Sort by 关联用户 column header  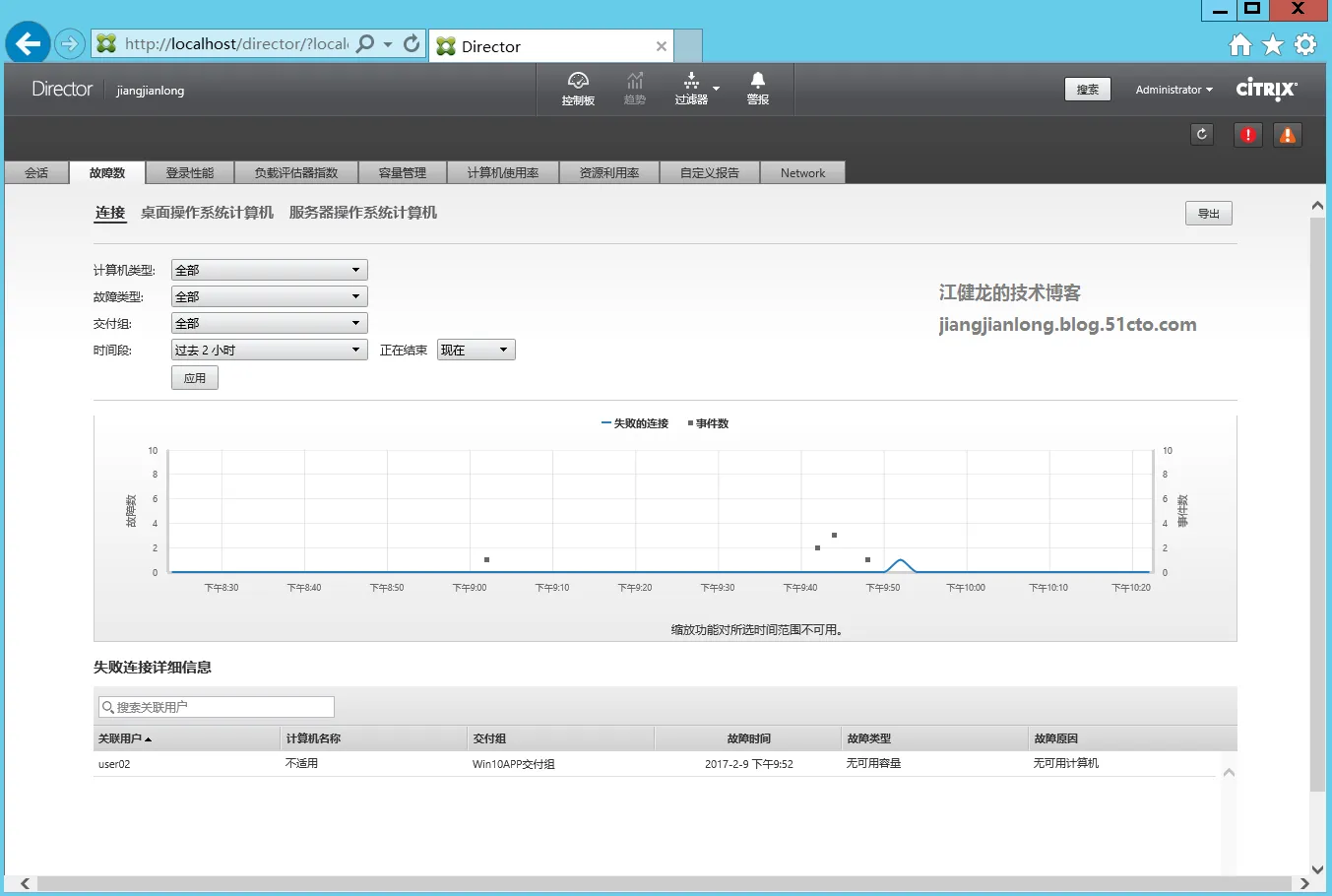click(187, 738)
